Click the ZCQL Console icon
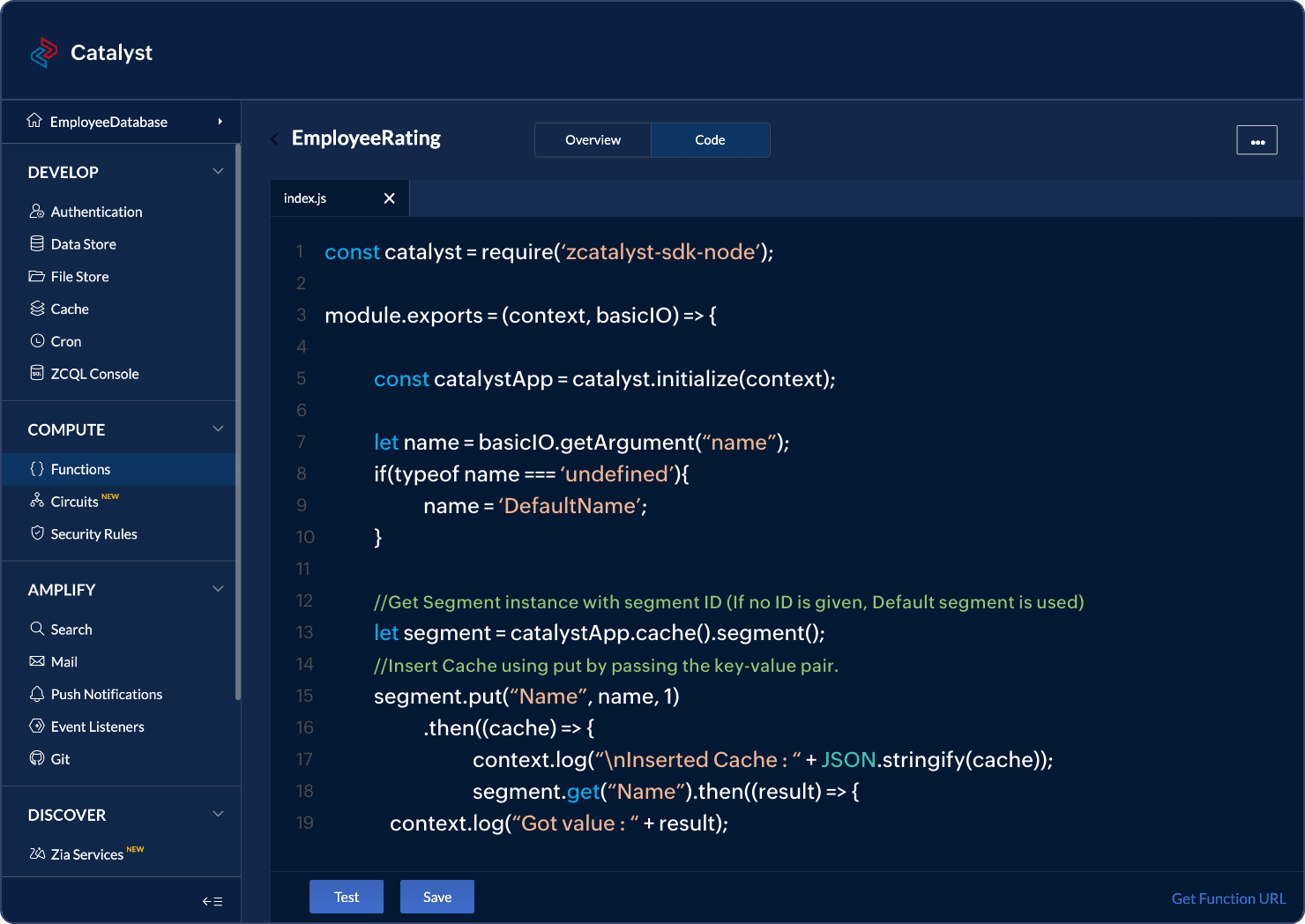This screenshot has width=1305, height=924. [37, 373]
